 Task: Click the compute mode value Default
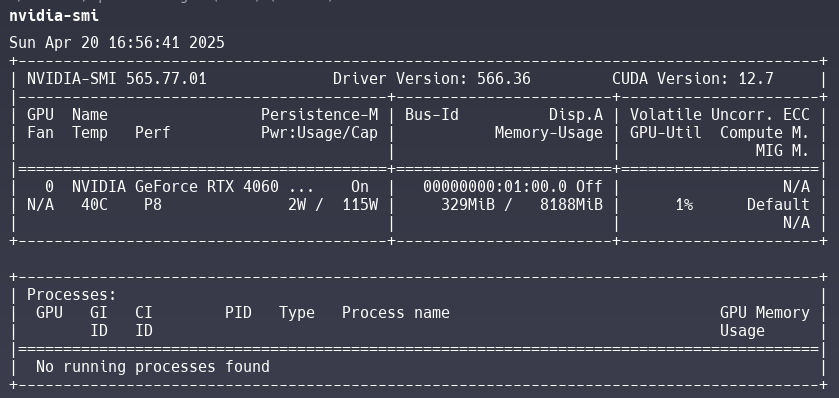779,205
